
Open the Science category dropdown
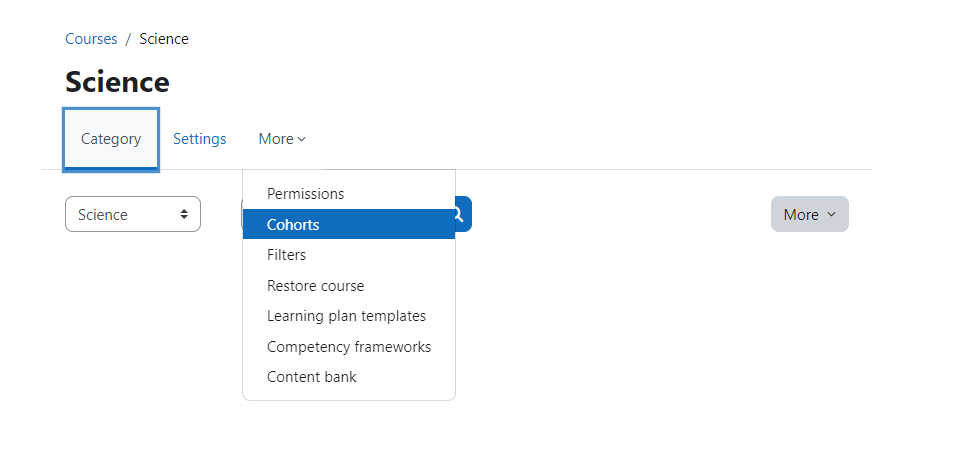point(133,214)
